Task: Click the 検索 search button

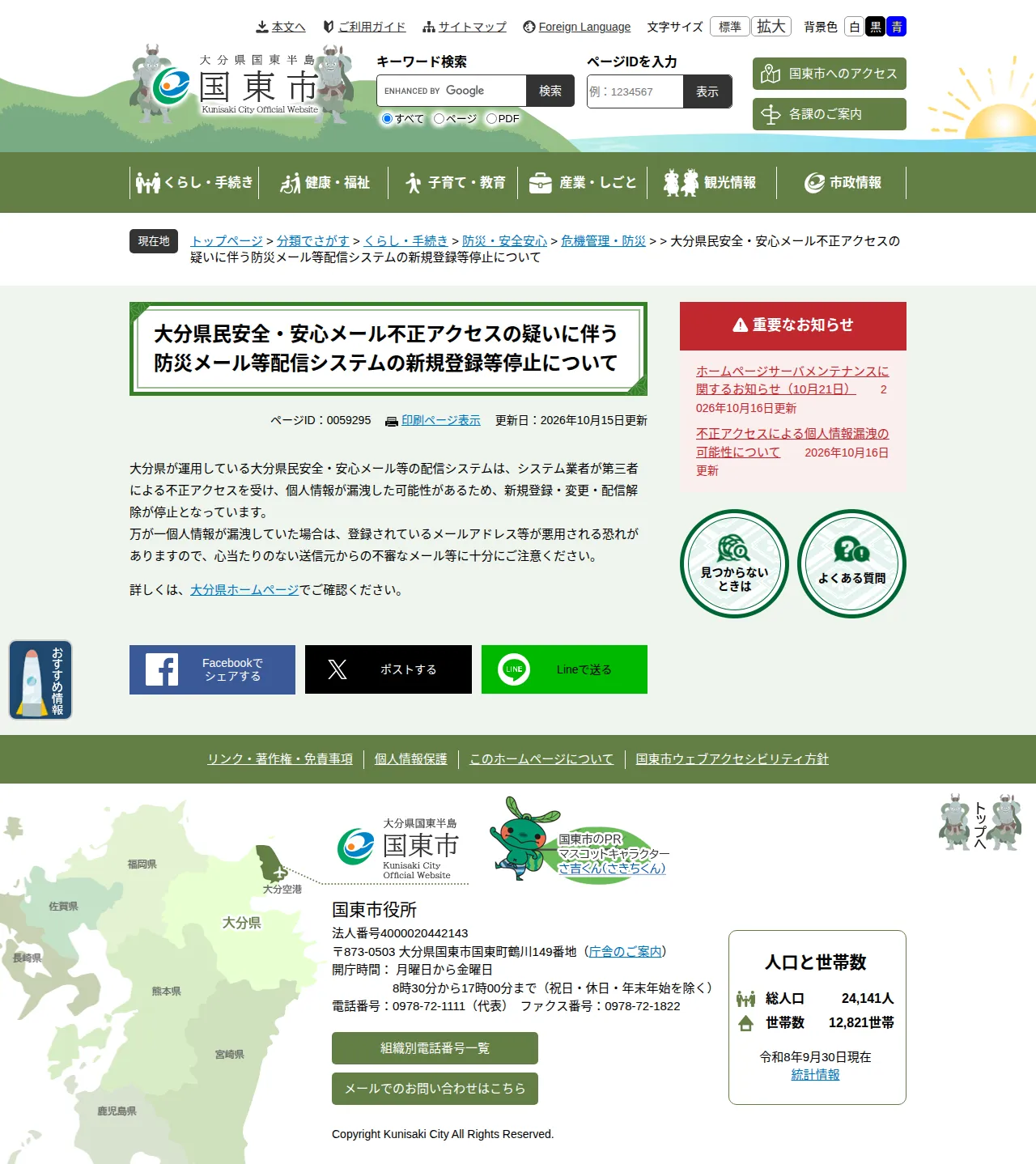Action: tap(550, 91)
